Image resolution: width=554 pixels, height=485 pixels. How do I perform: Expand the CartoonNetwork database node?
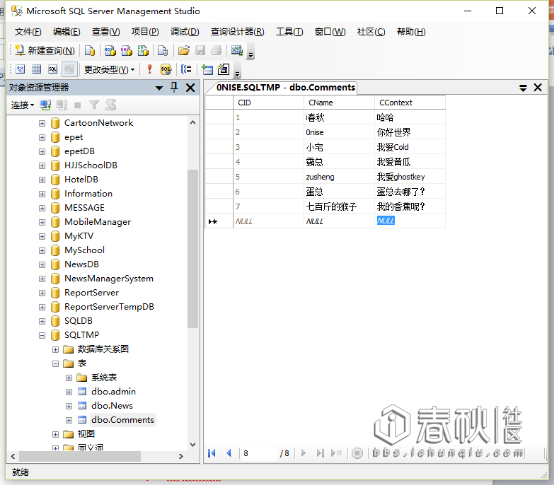click(42, 123)
